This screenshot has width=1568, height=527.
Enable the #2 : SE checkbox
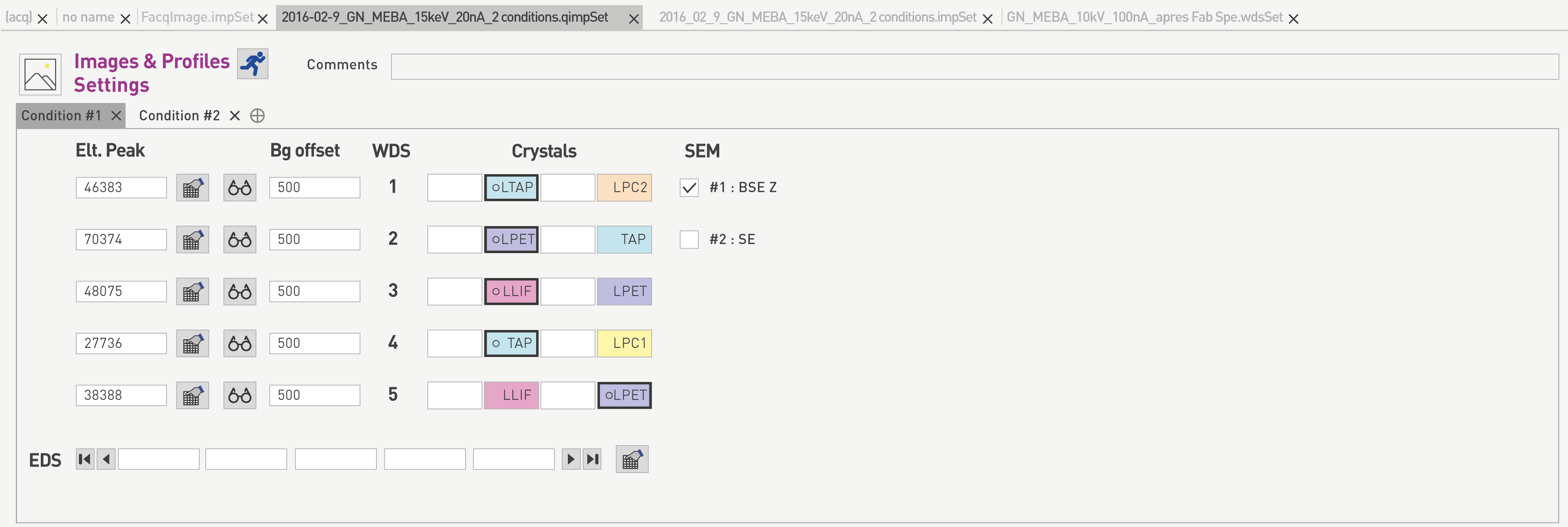[688, 240]
